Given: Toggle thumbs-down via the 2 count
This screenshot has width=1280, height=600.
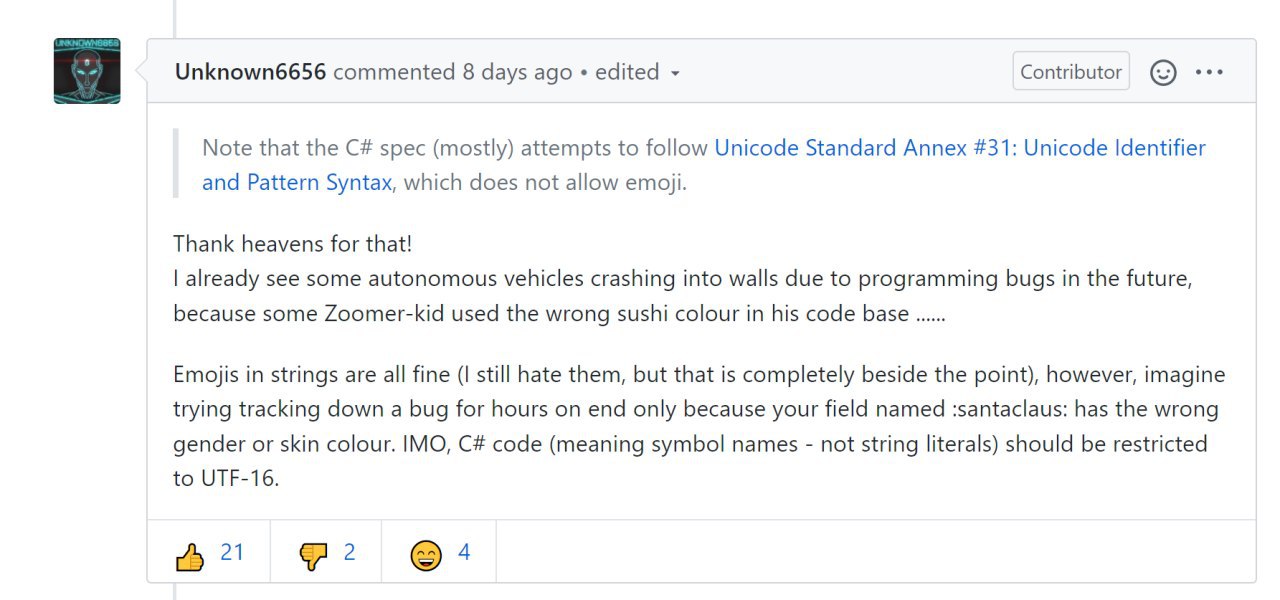Looking at the screenshot, I should pyautogui.click(x=349, y=552).
